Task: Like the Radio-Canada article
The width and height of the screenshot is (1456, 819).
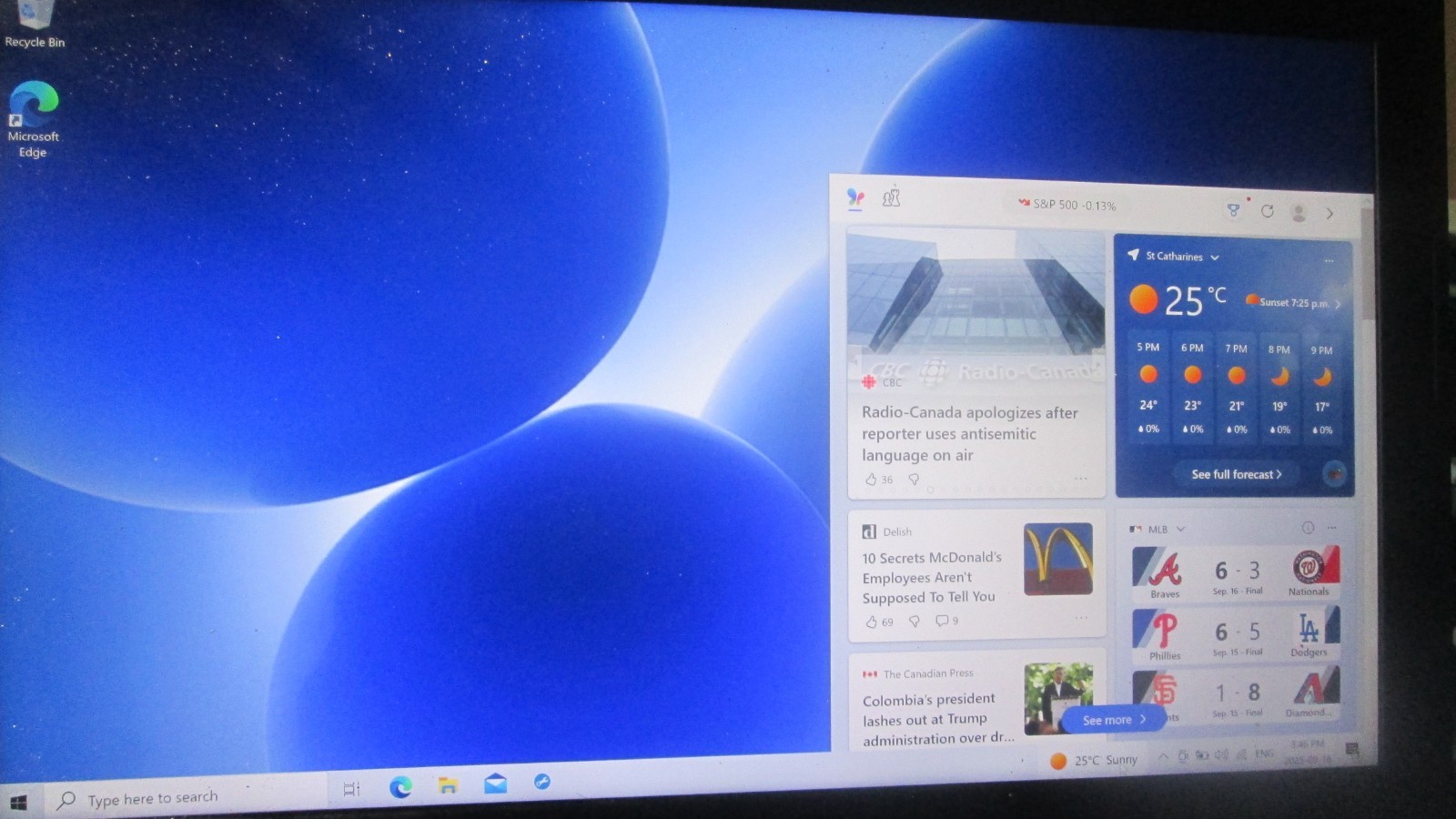Action: click(871, 479)
